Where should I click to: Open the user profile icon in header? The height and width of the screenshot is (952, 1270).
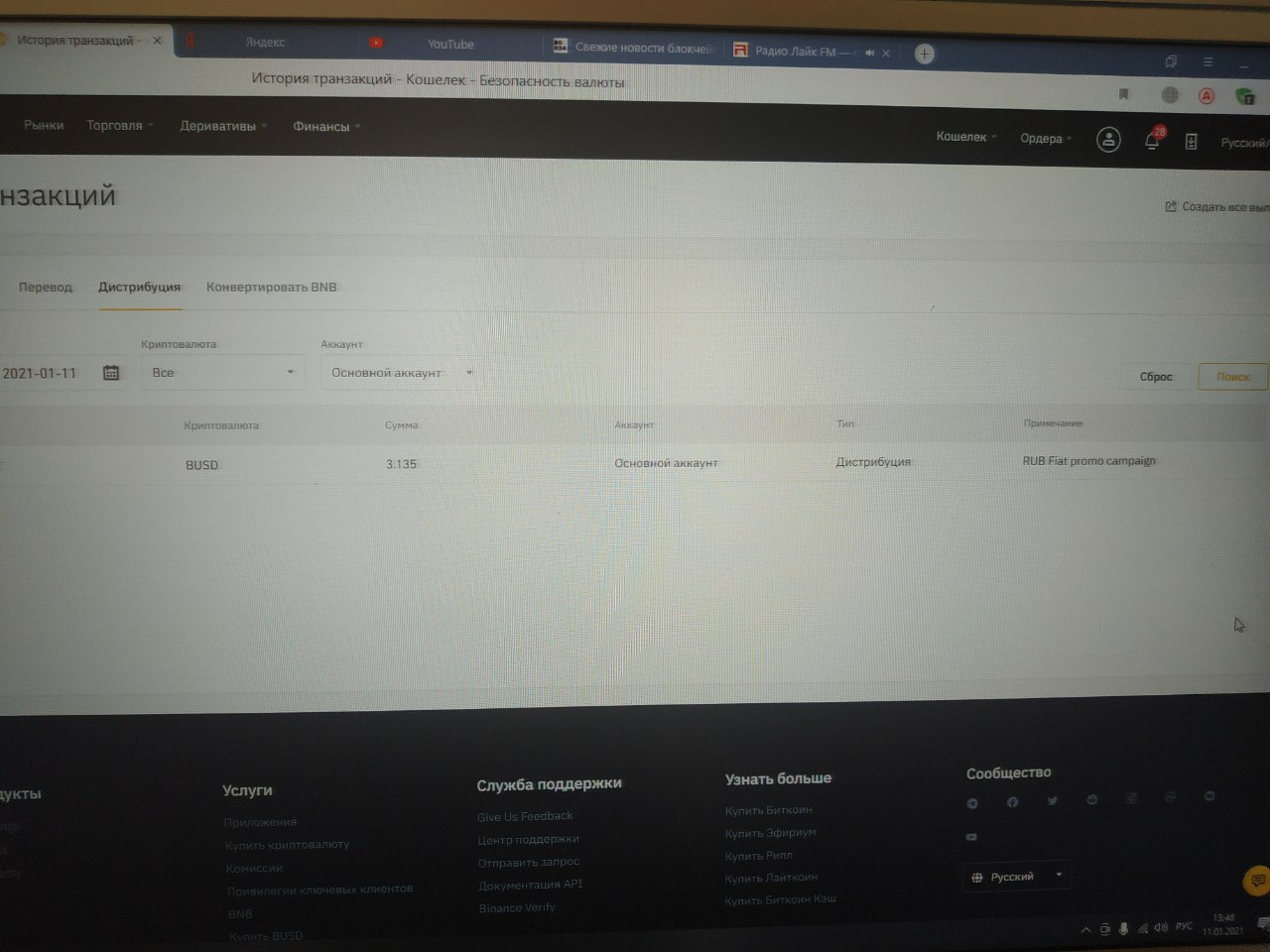tap(1108, 140)
